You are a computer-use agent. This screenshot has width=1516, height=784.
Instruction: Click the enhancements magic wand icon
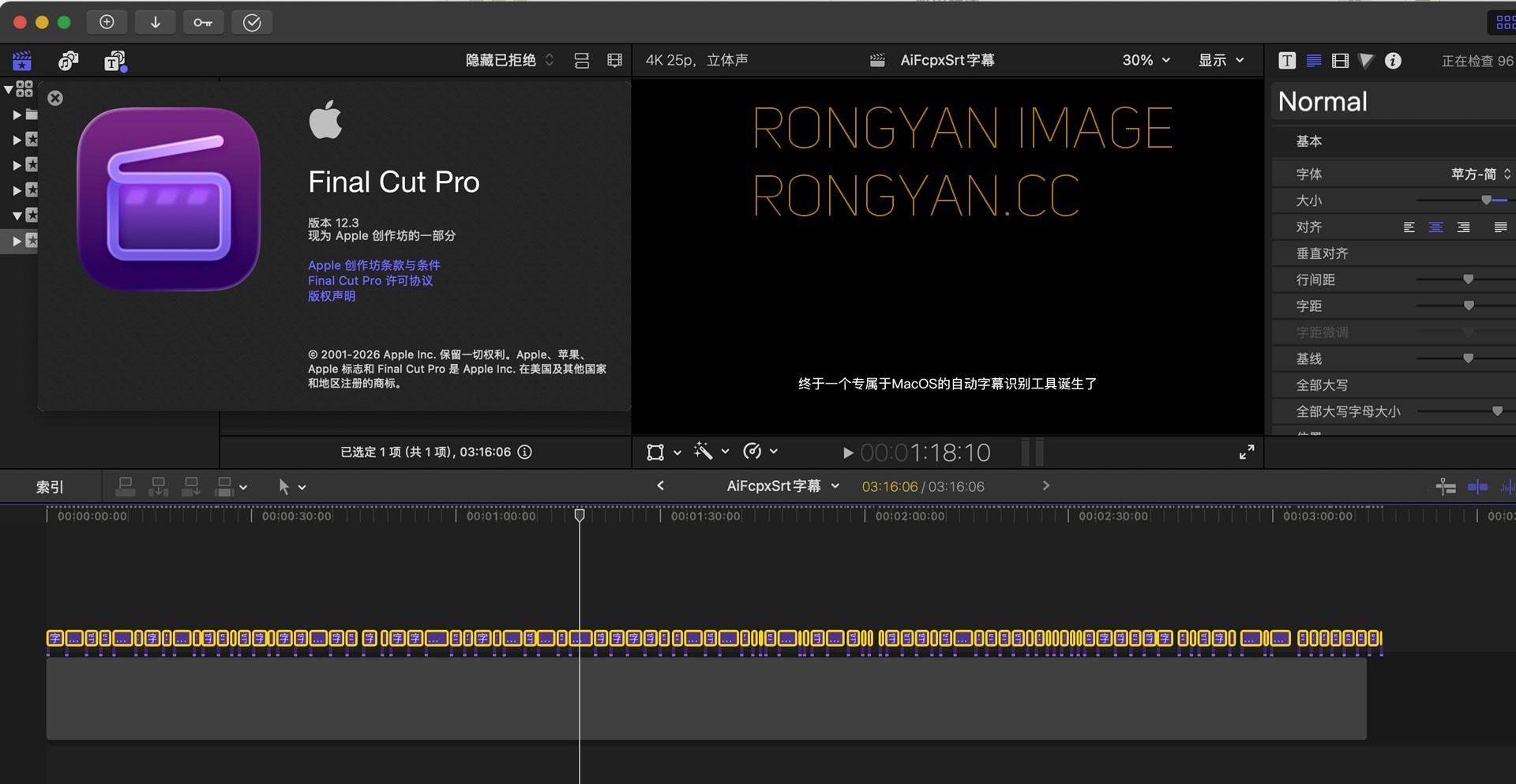[702, 452]
